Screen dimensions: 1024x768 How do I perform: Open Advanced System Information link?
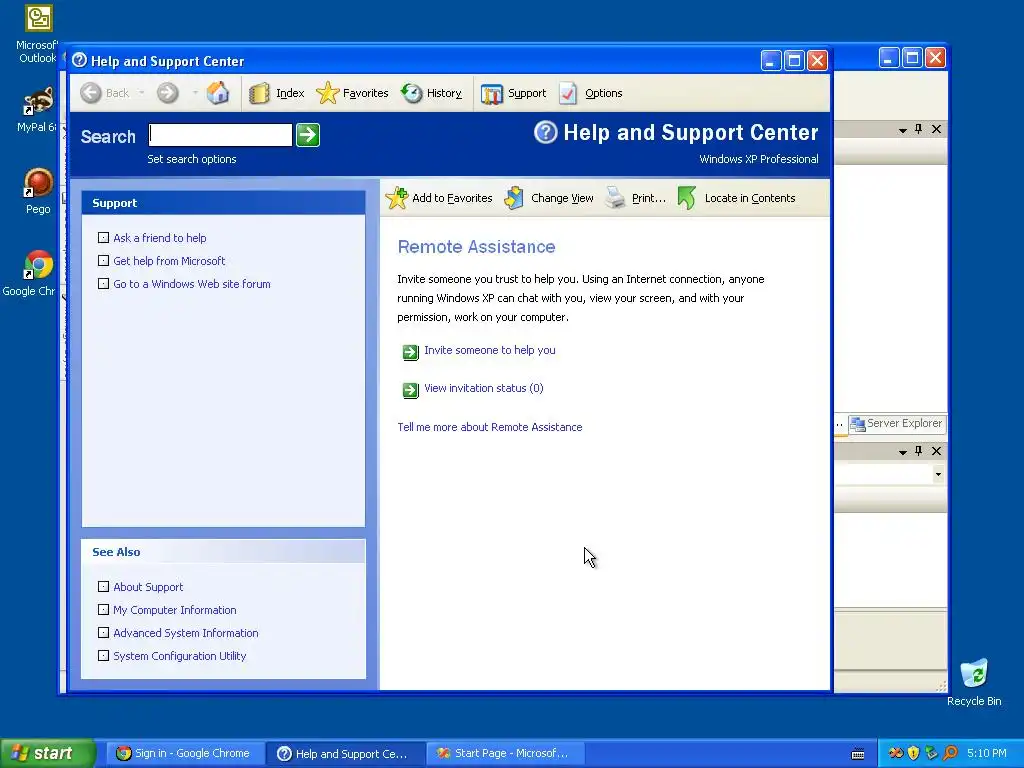pyautogui.click(x=185, y=632)
